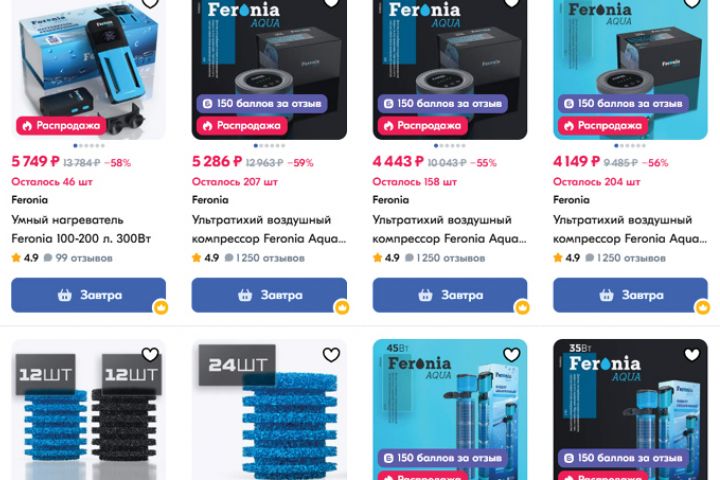Open the turquoise Feronia Aqua compressor image

[x=630, y=69]
